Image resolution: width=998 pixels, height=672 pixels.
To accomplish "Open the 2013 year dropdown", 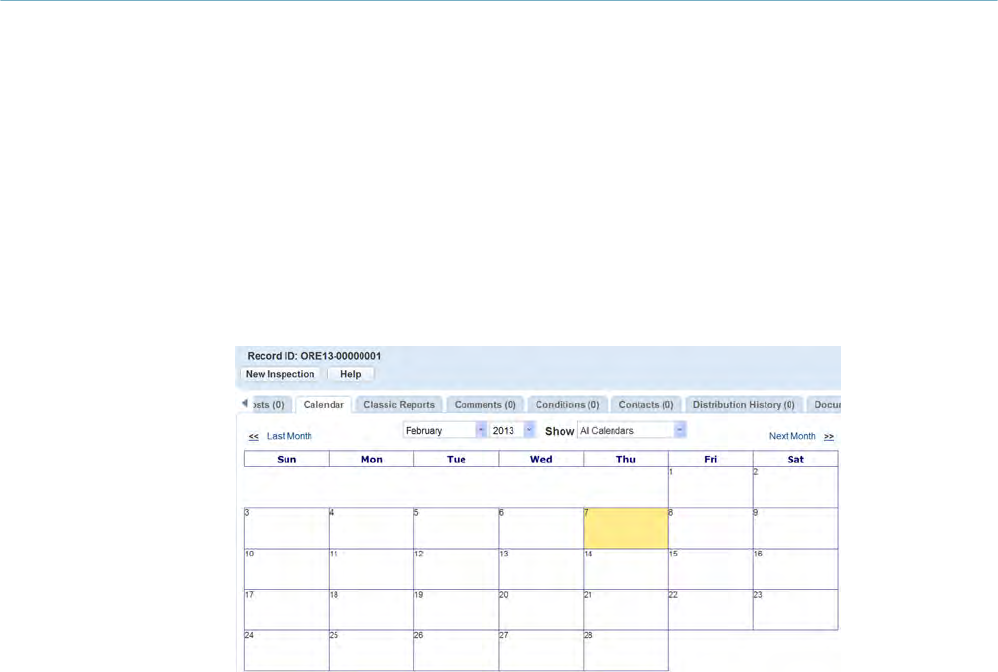I will tap(512, 430).
